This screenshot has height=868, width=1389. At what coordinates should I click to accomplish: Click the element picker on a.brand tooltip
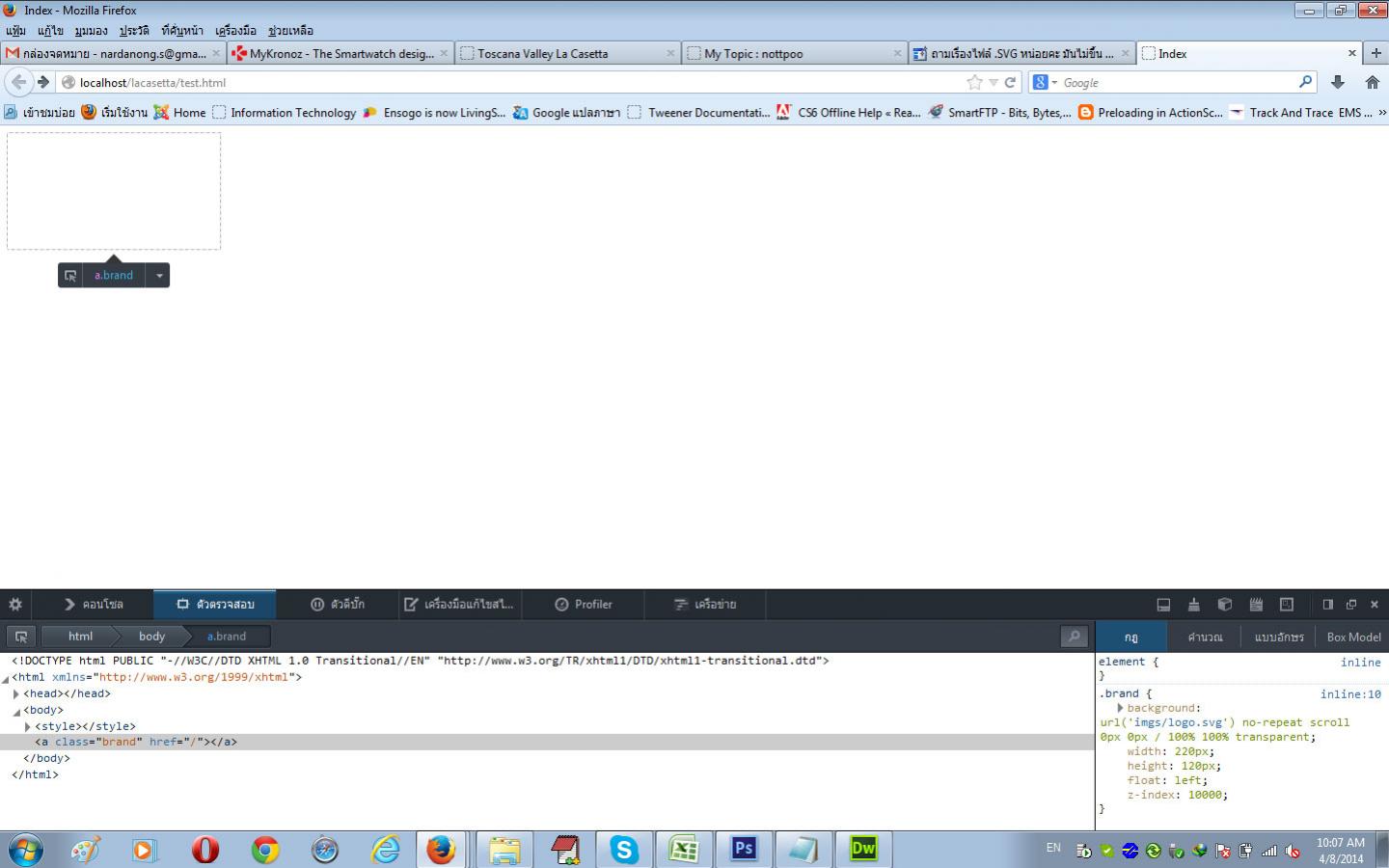(70, 276)
